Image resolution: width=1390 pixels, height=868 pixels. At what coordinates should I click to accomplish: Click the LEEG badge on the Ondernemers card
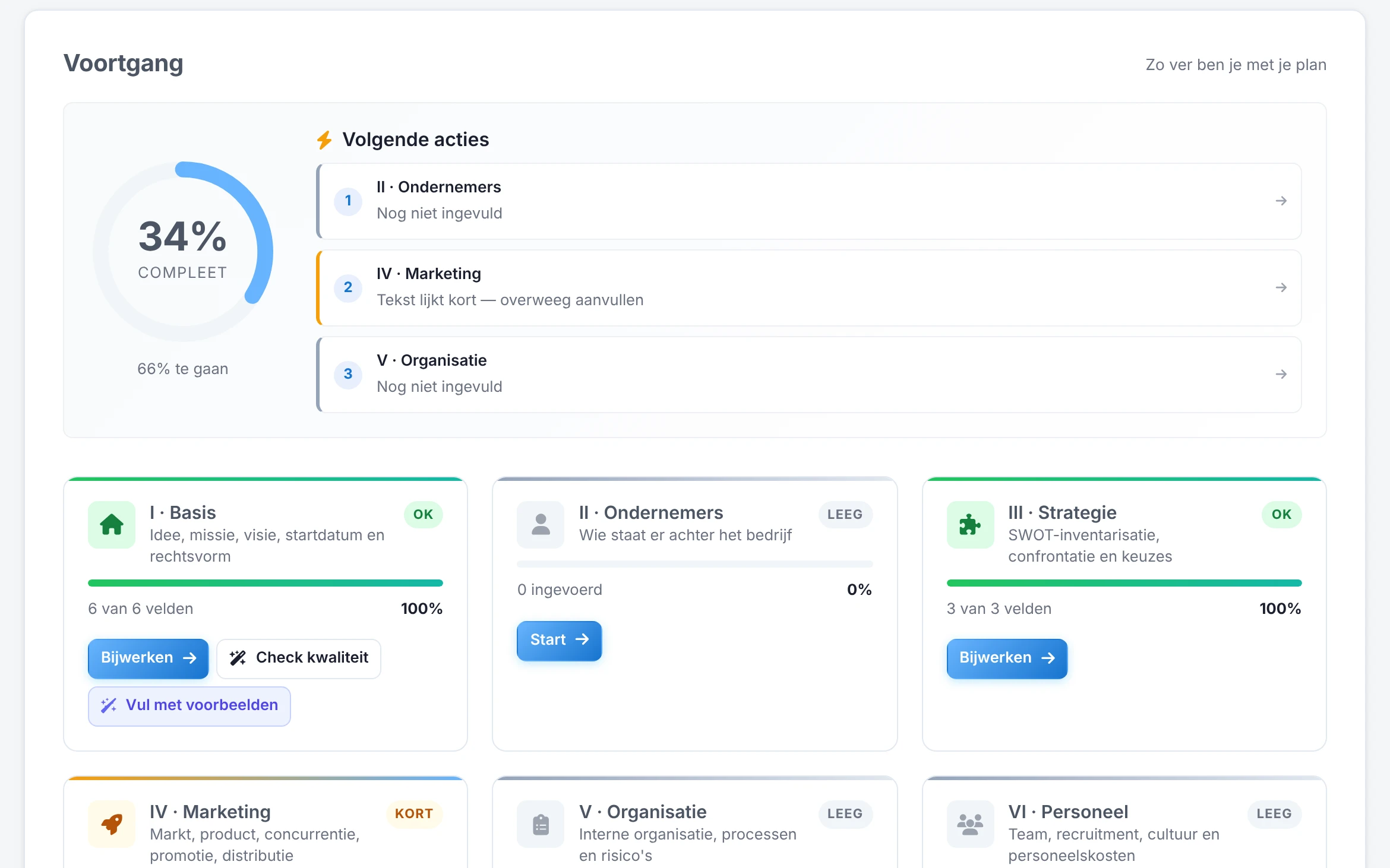[845, 514]
